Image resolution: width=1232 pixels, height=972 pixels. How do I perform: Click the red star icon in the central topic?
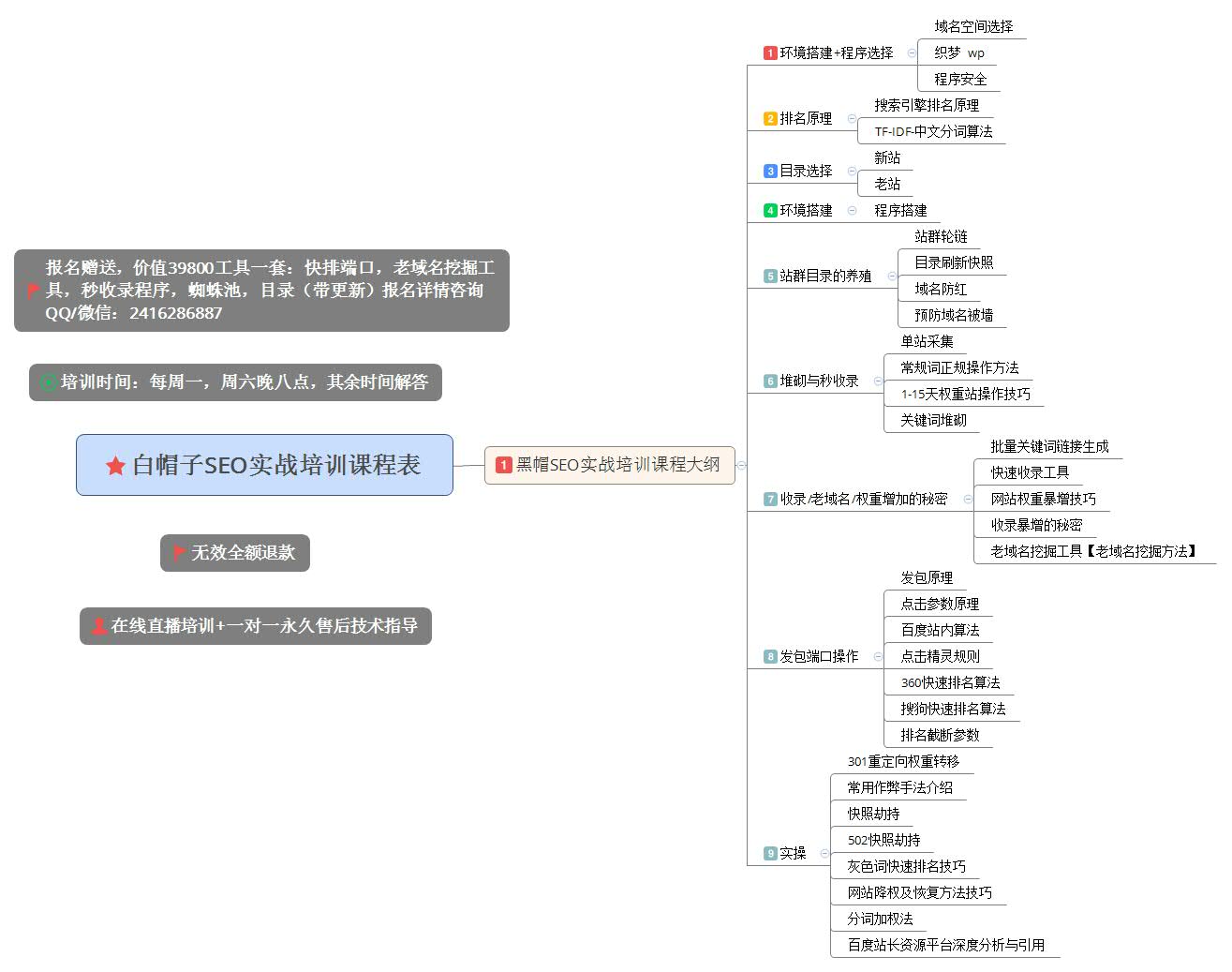point(115,466)
